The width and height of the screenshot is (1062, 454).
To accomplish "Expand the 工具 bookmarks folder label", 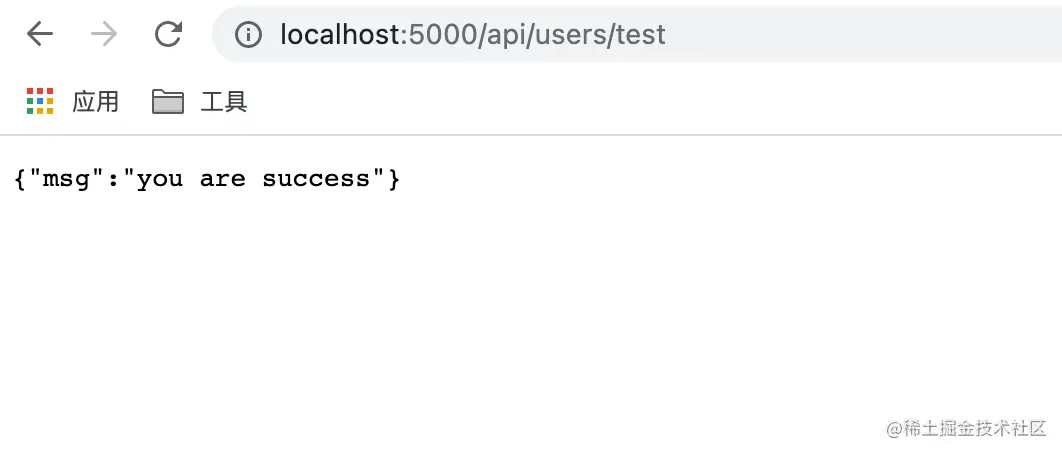I will (x=224, y=101).
